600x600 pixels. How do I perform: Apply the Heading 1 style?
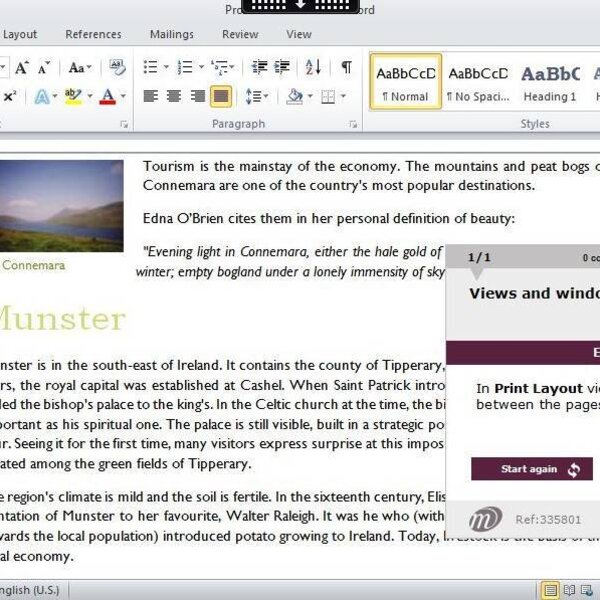pos(550,82)
